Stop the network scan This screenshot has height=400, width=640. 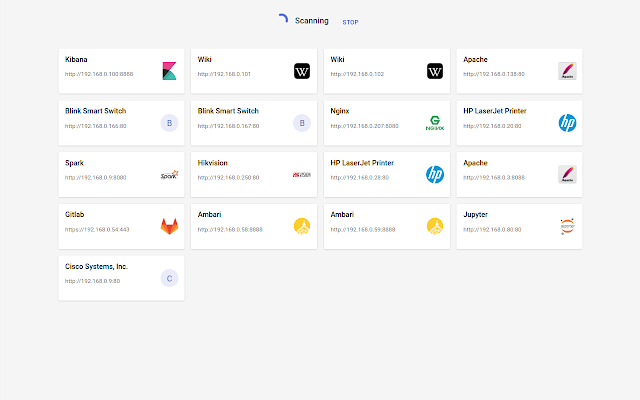pyautogui.click(x=350, y=22)
